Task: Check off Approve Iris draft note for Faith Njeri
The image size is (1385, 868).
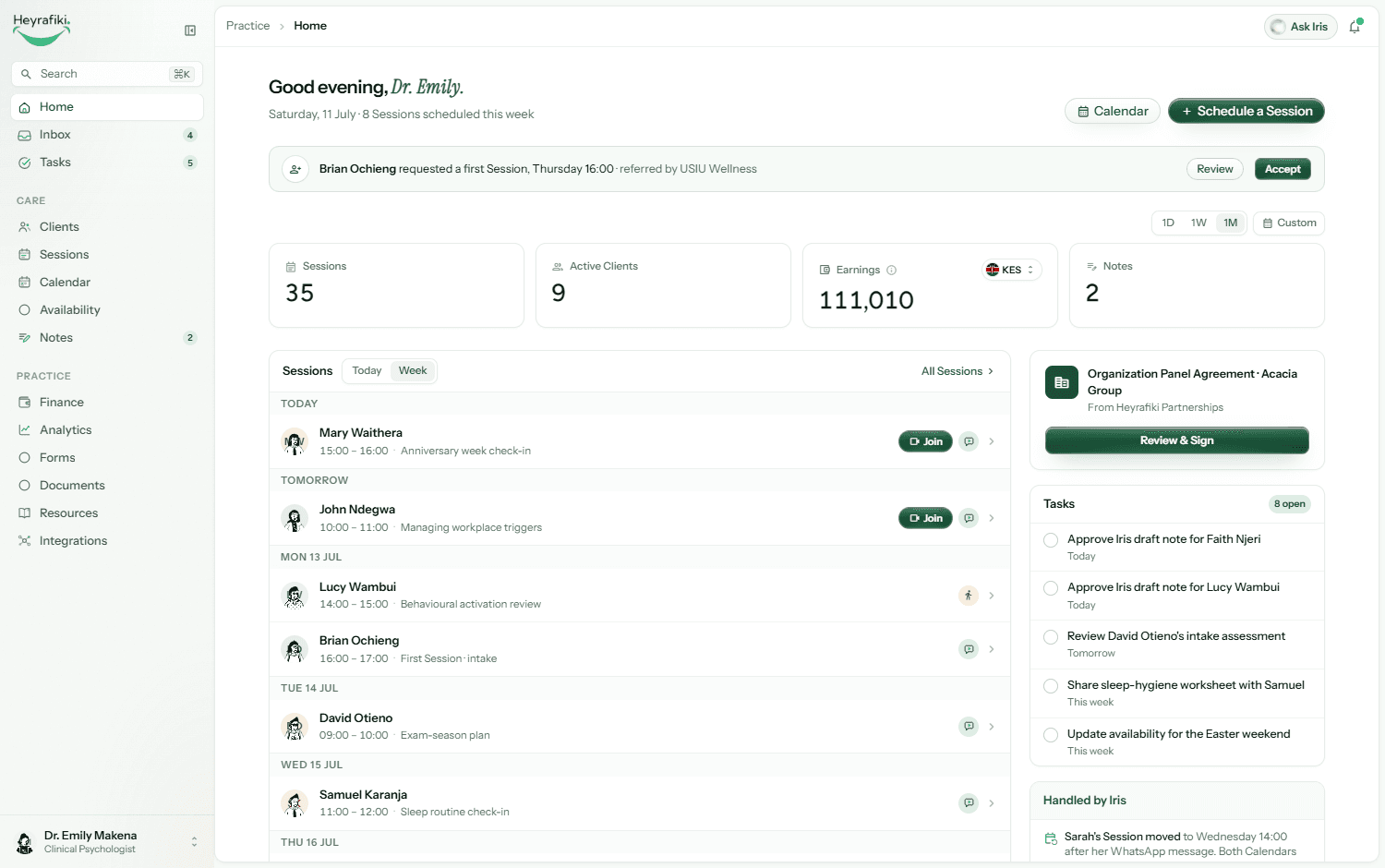Action: tap(1051, 540)
